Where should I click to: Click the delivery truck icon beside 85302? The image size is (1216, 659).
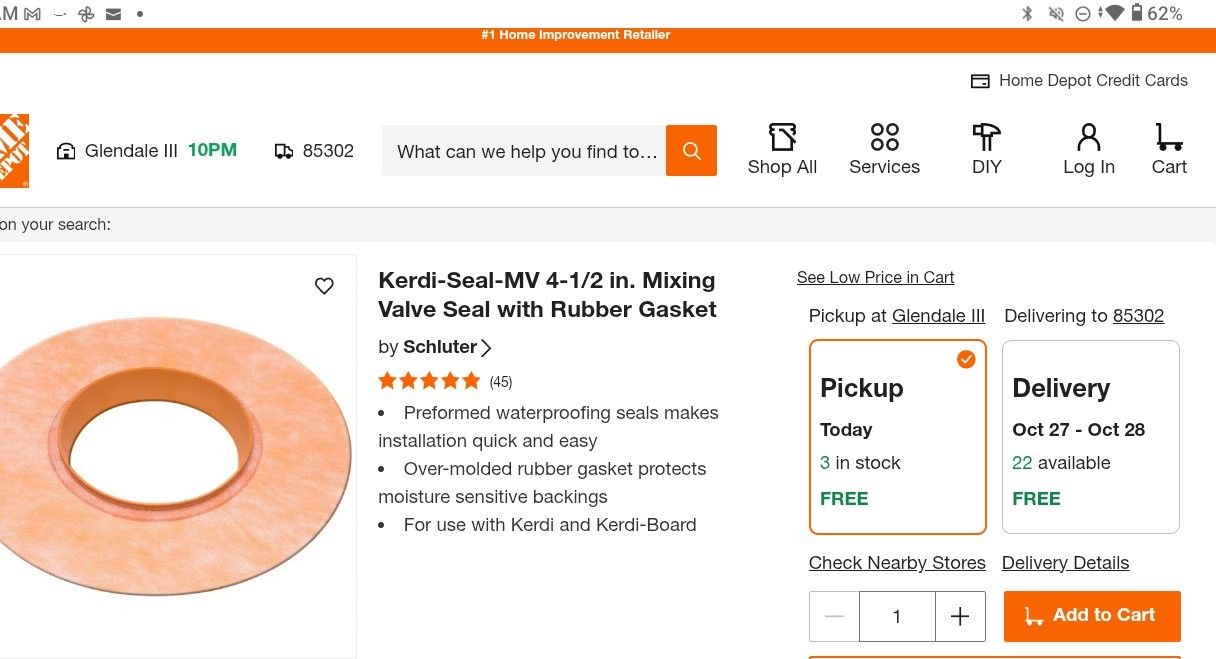pos(284,150)
